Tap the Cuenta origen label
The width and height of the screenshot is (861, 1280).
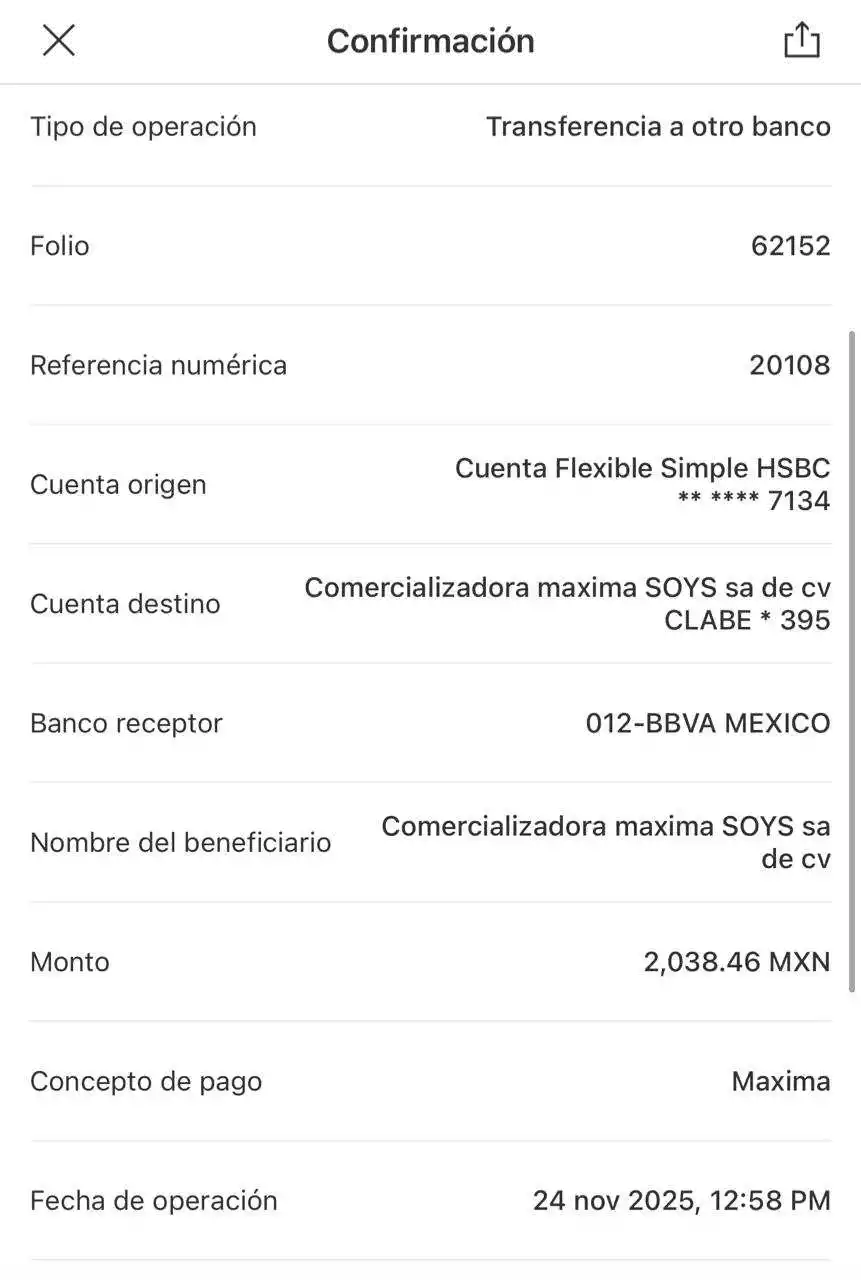click(x=118, y=484)
